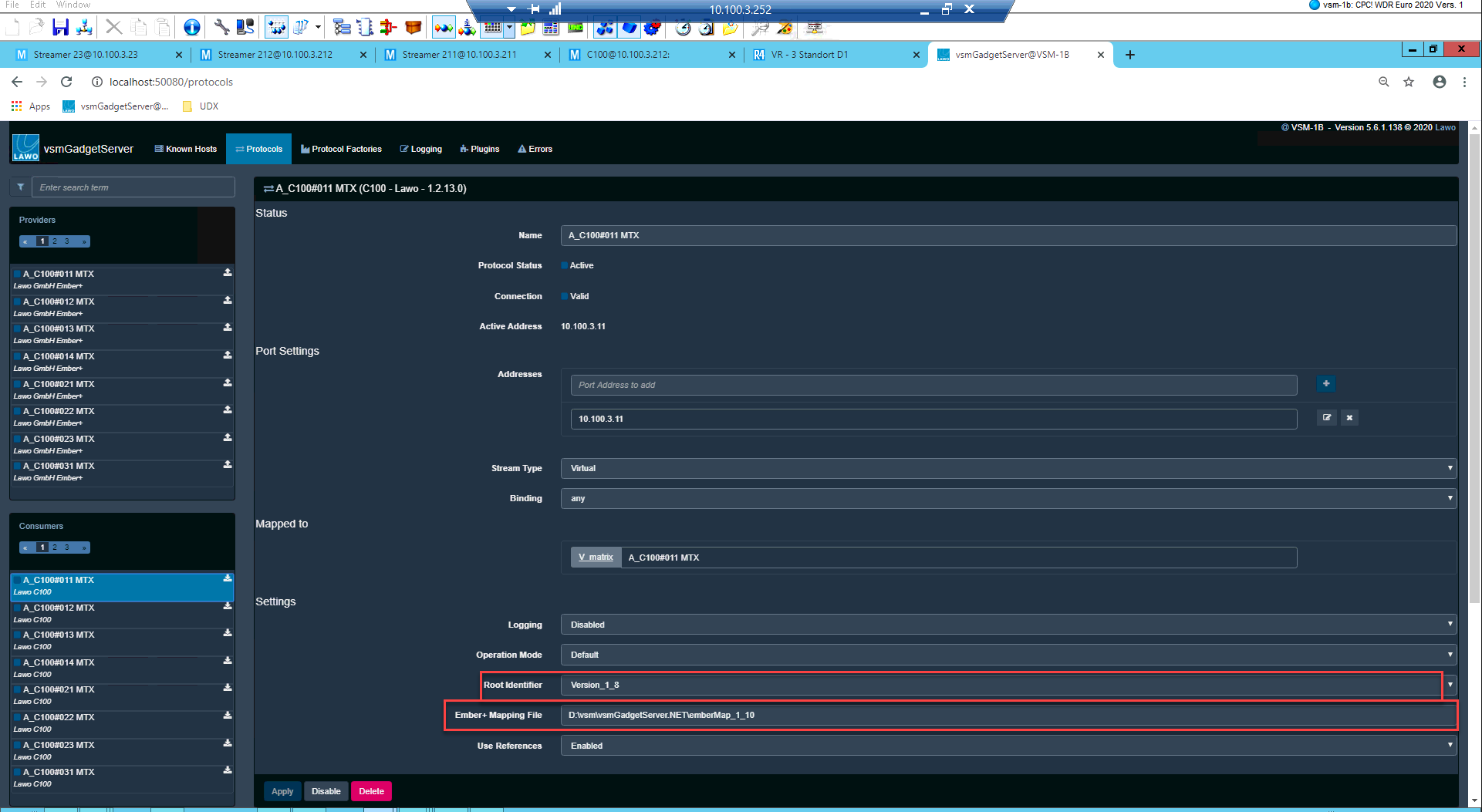The height and width of the screenshot is (812, 1482).
Task: Click the filter funnel icon above the search field
Action: (20, 187)
